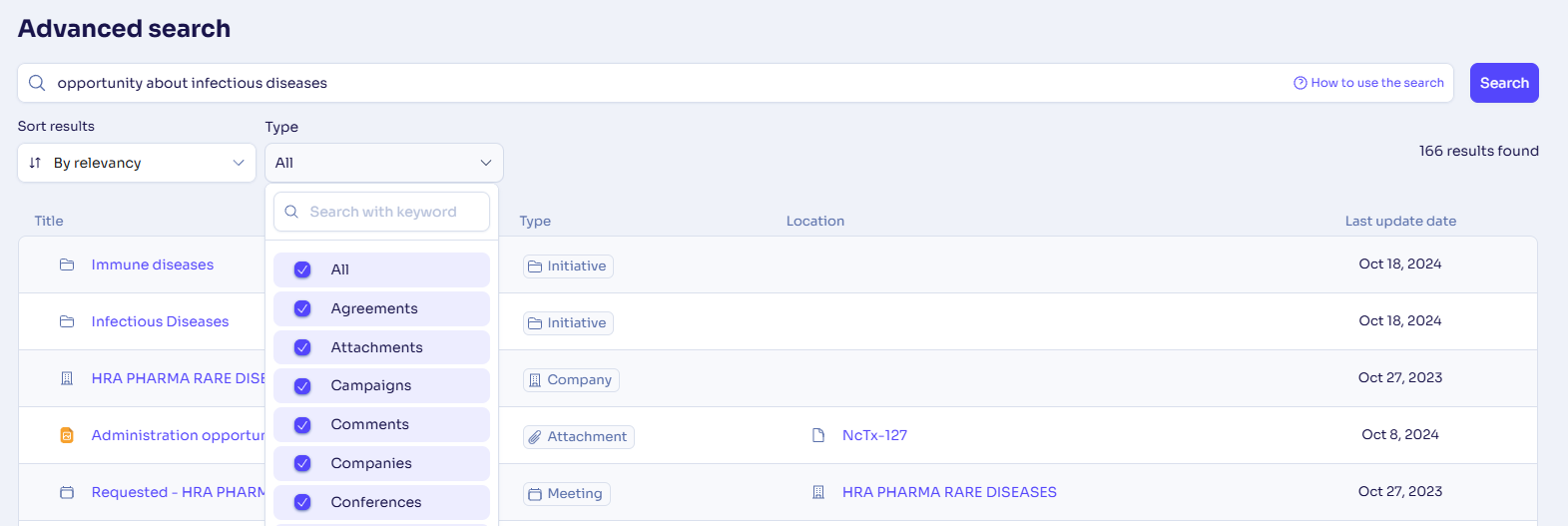Click the folder icon beside Immune diseases
This screenshot has height=526, width=1568.
coord(67,264)
